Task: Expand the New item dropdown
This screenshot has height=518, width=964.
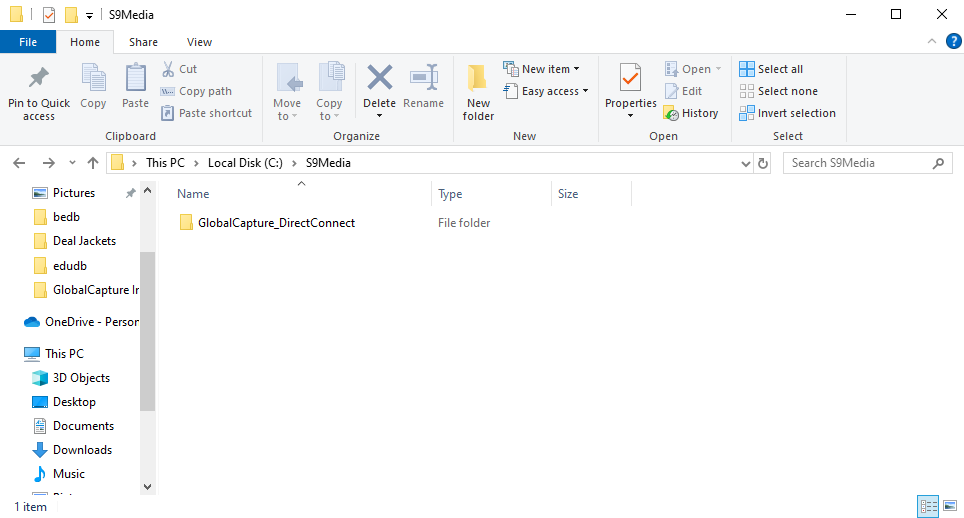Action: click(546, 69)
